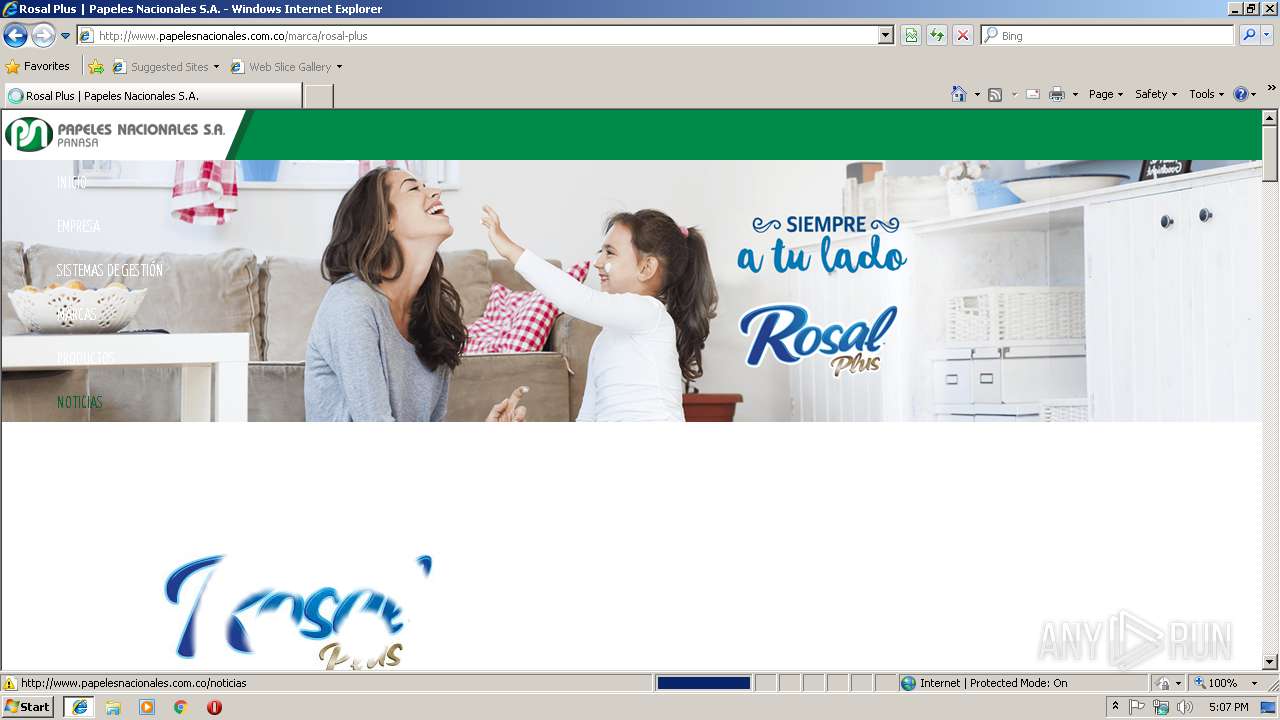Open Windows Explorer folder taskbar icon
Screen dimensions: 1280x720
[x=113, y=707]
